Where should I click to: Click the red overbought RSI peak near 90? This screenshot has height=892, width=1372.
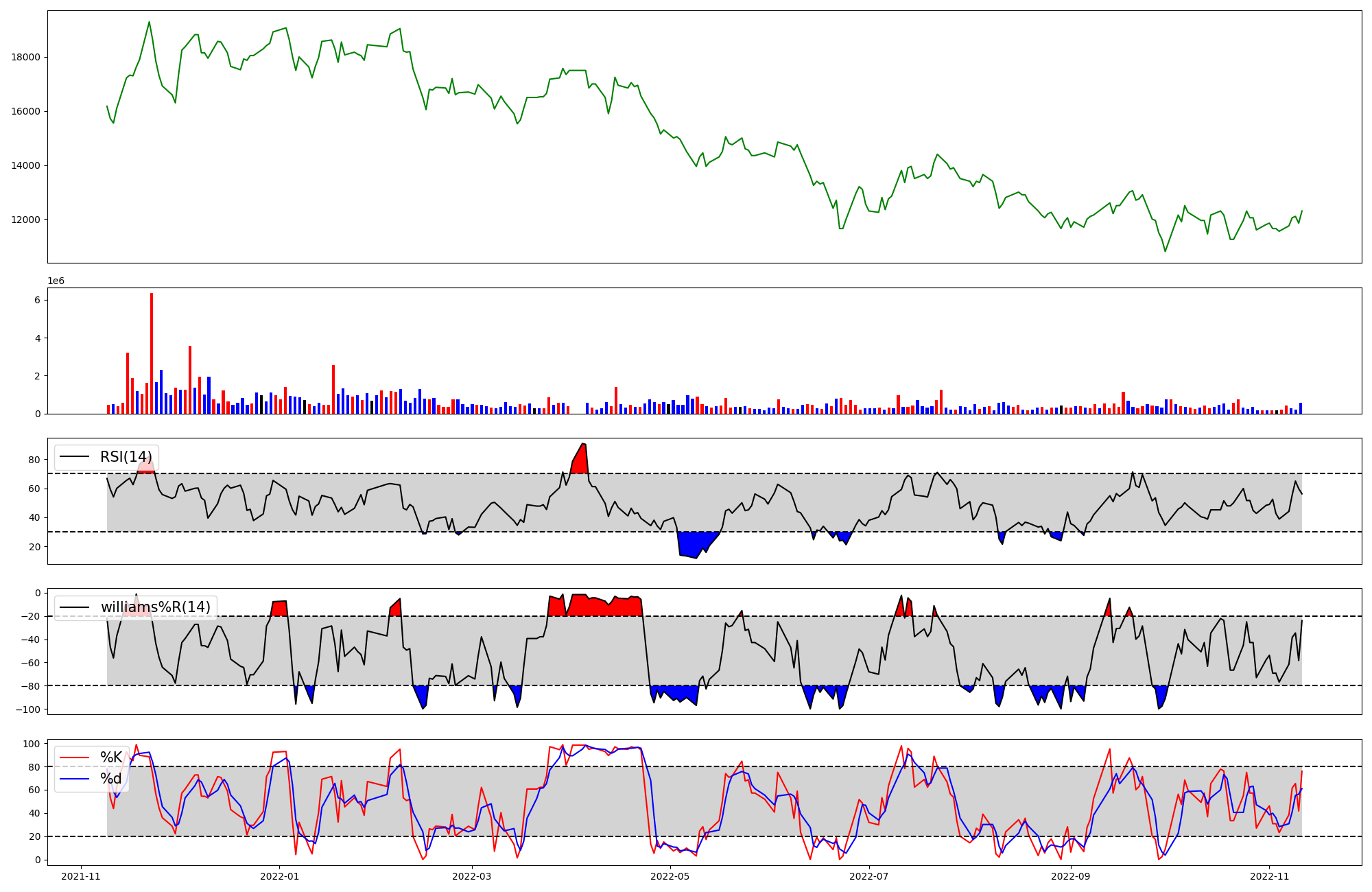[580, 460]
